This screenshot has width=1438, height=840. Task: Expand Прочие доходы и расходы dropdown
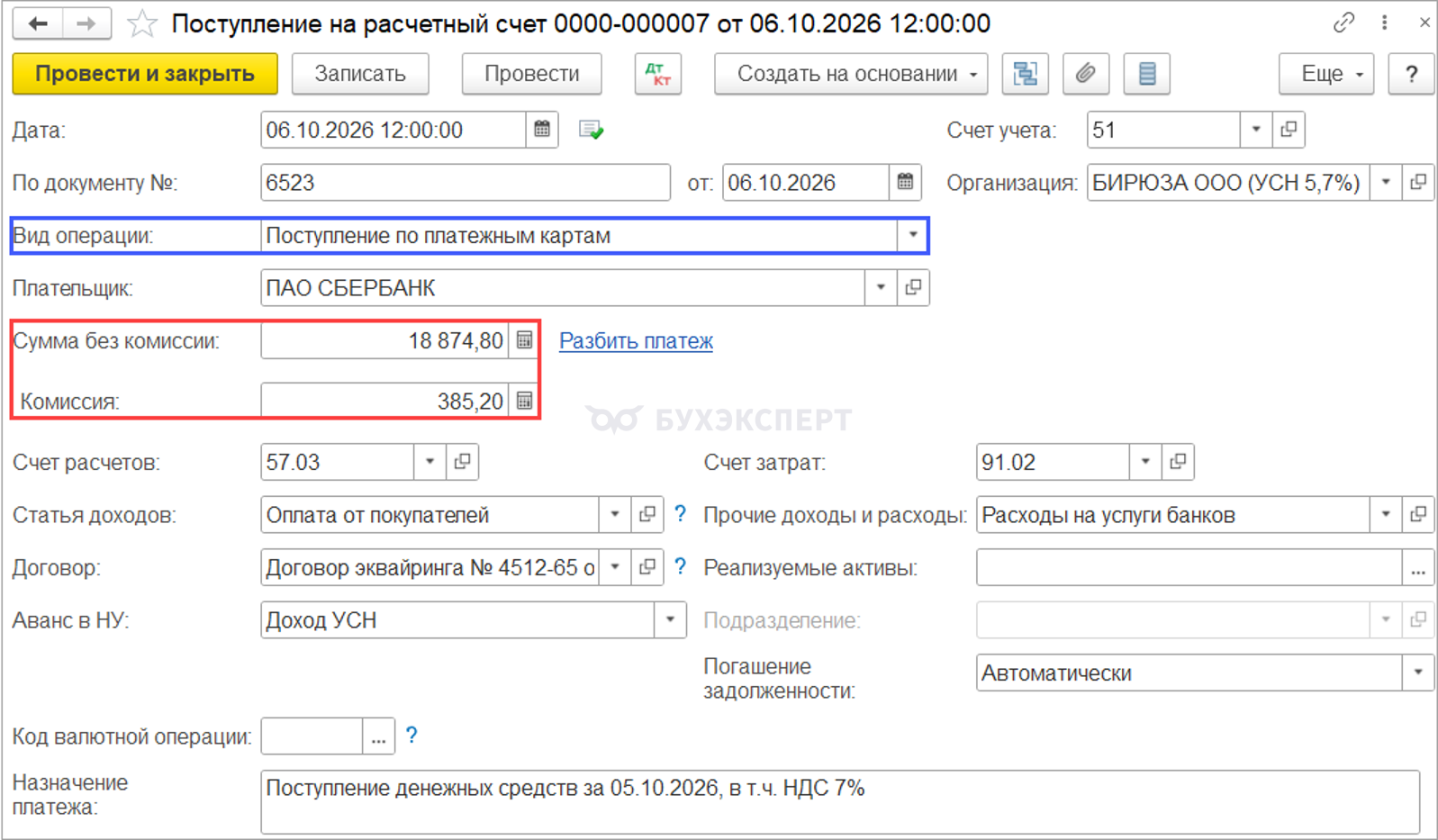click(x=1386, y=515)
